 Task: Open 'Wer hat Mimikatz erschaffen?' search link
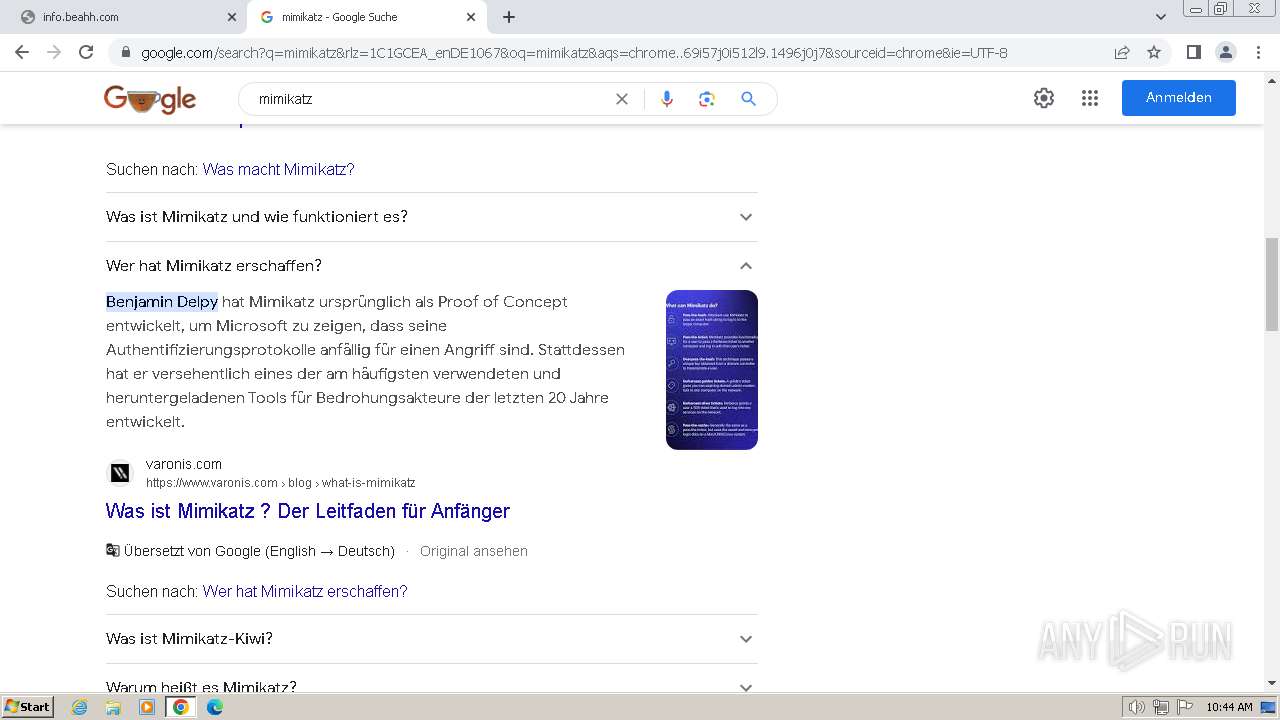[x=305, y=591]
